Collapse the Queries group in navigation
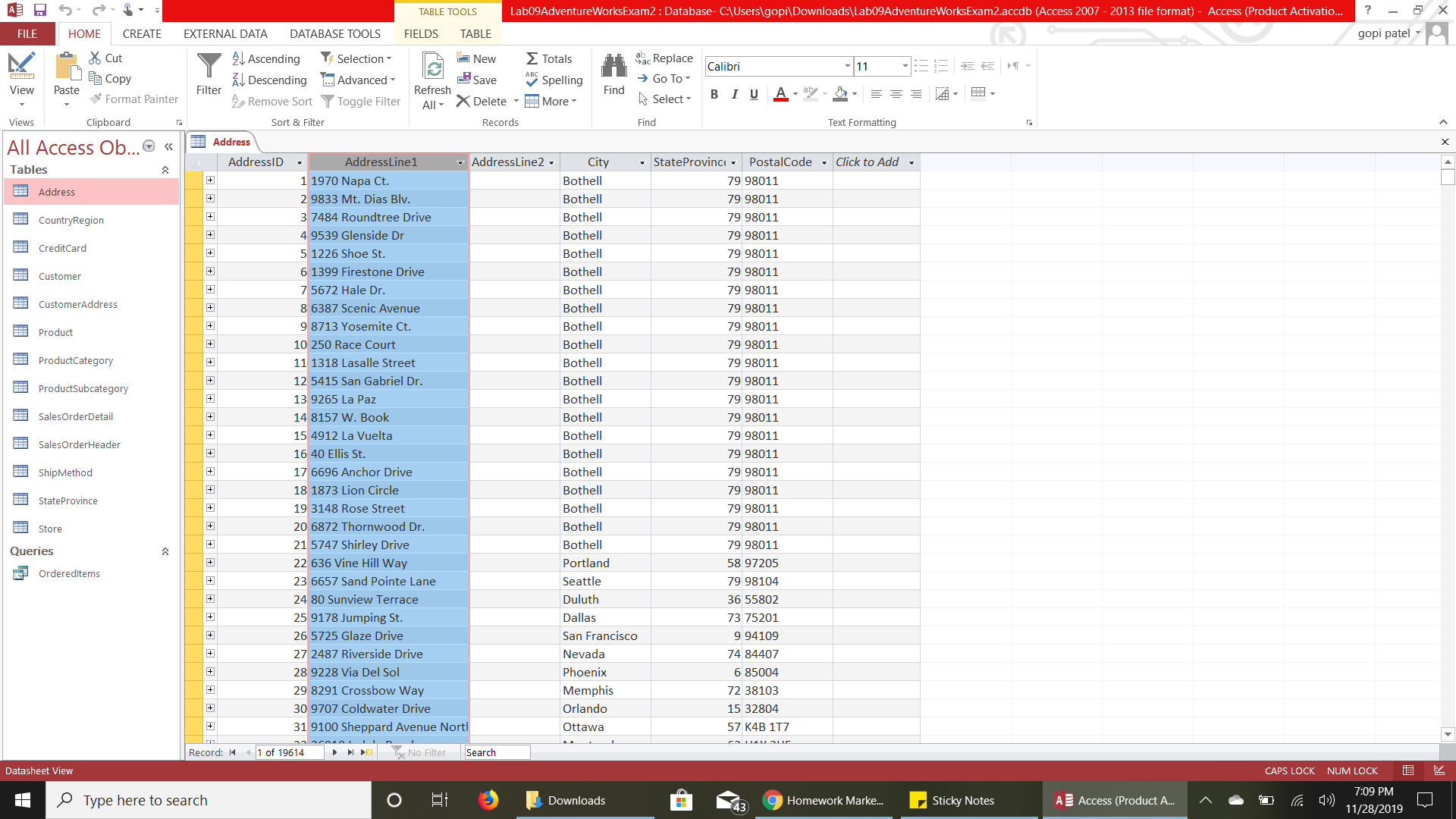The width and height of the screenshot is (1456, 819). point(165,551)
